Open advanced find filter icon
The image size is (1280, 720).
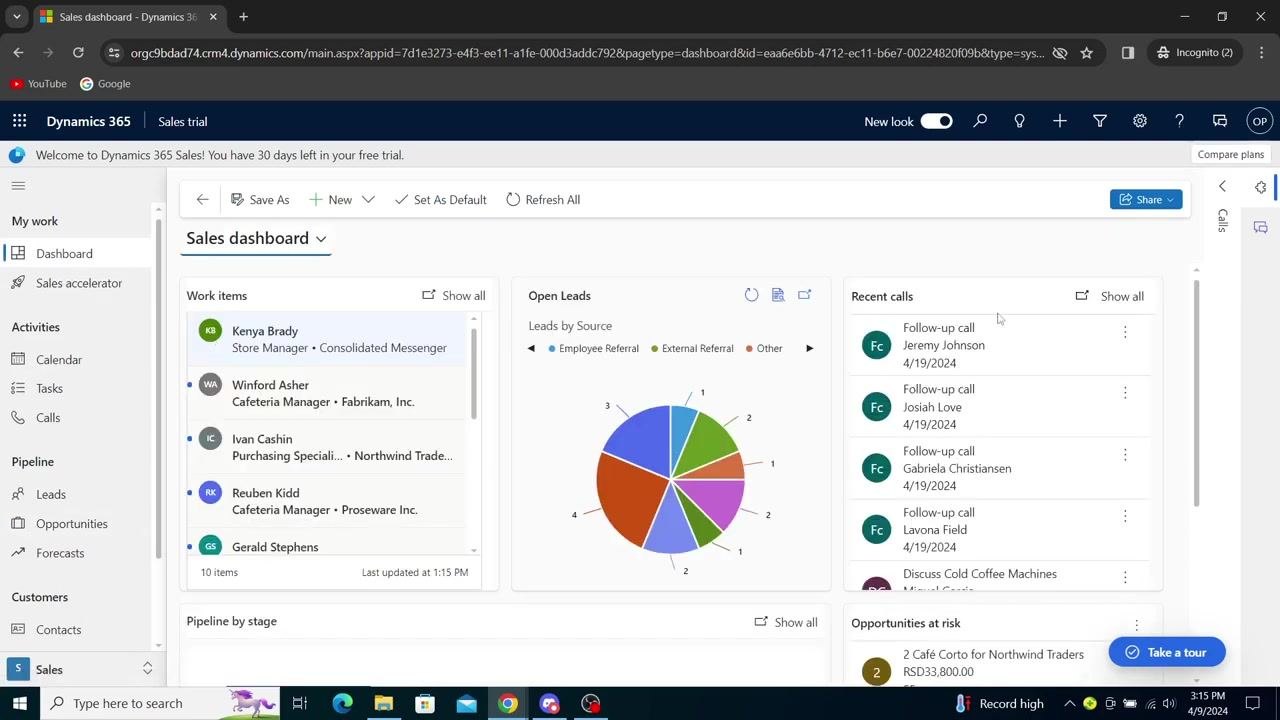tap(1099, 121)
